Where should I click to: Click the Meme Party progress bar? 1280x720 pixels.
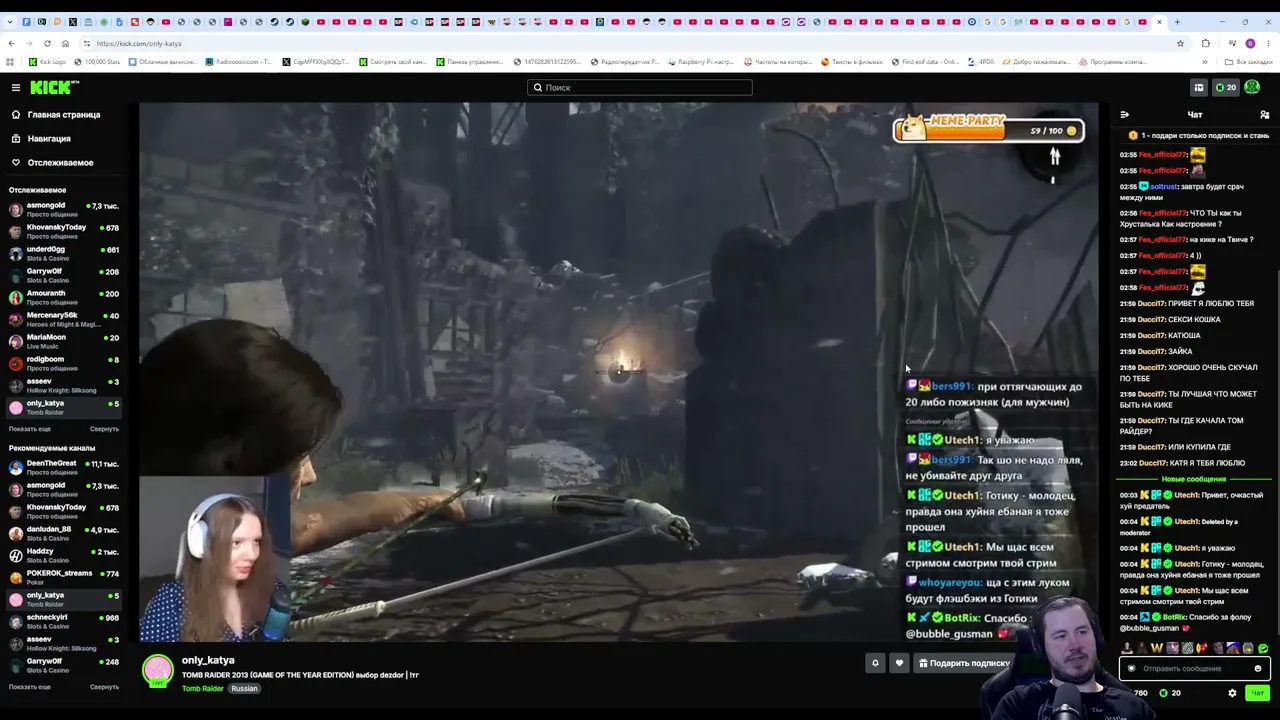click(x=988, y=130)
